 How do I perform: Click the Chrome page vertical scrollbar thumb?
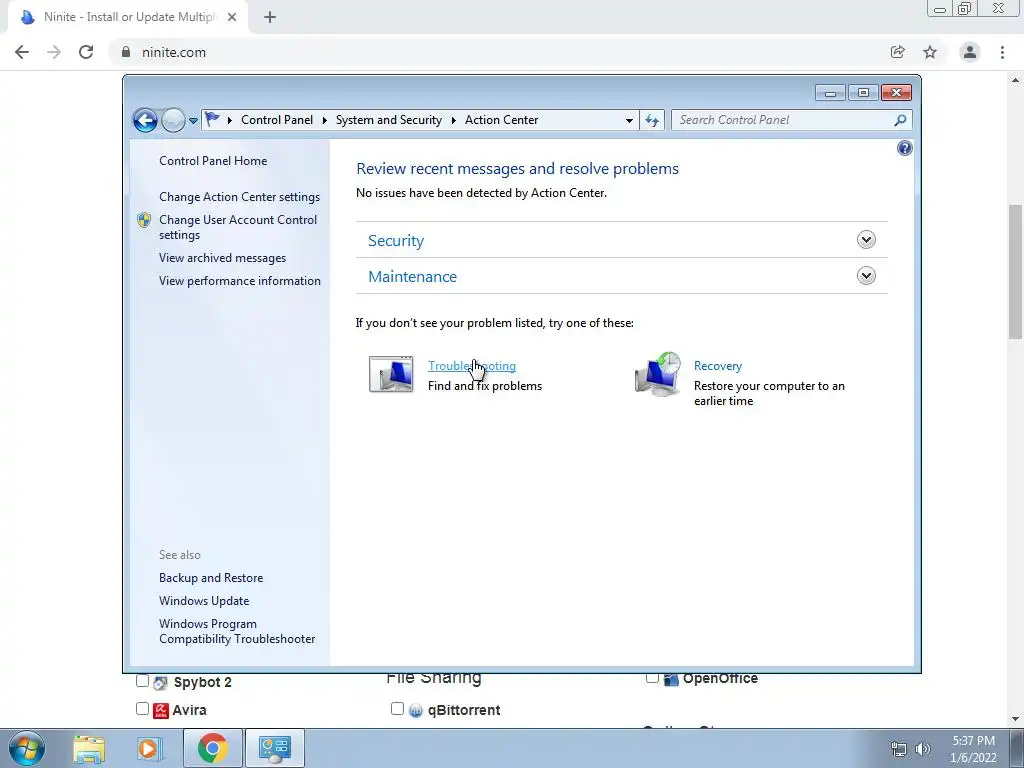pyautogui.click(x=1016, y=272)
